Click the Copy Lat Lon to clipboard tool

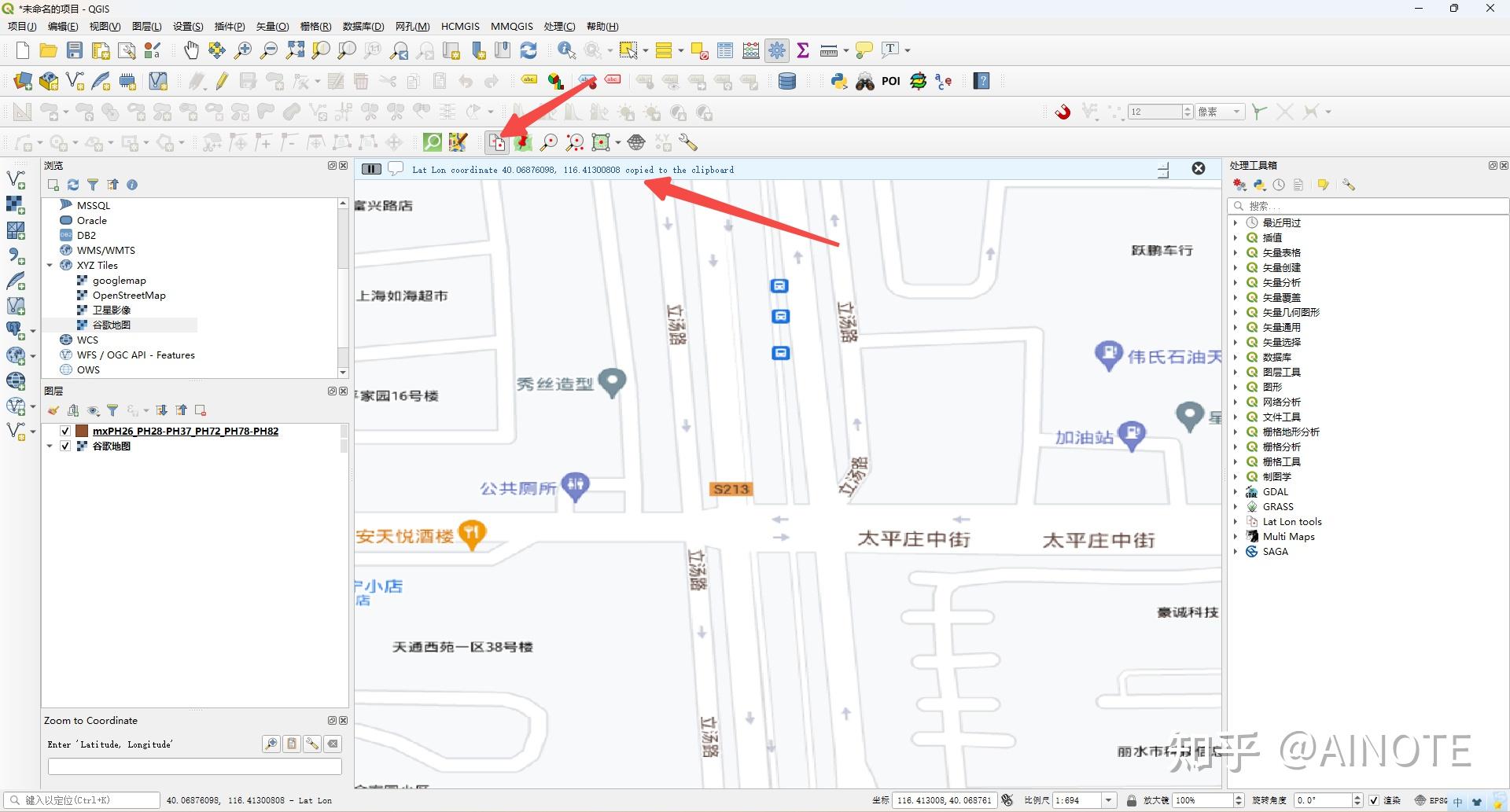[x=497, y=142]
